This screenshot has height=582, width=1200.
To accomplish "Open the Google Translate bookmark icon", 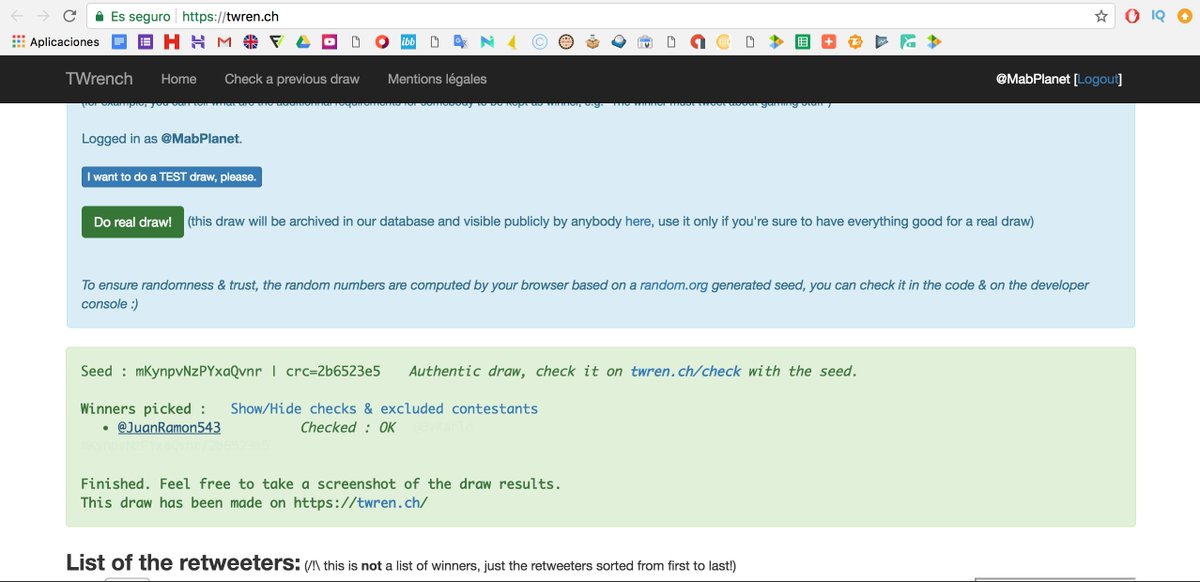I will coord(460,42).
